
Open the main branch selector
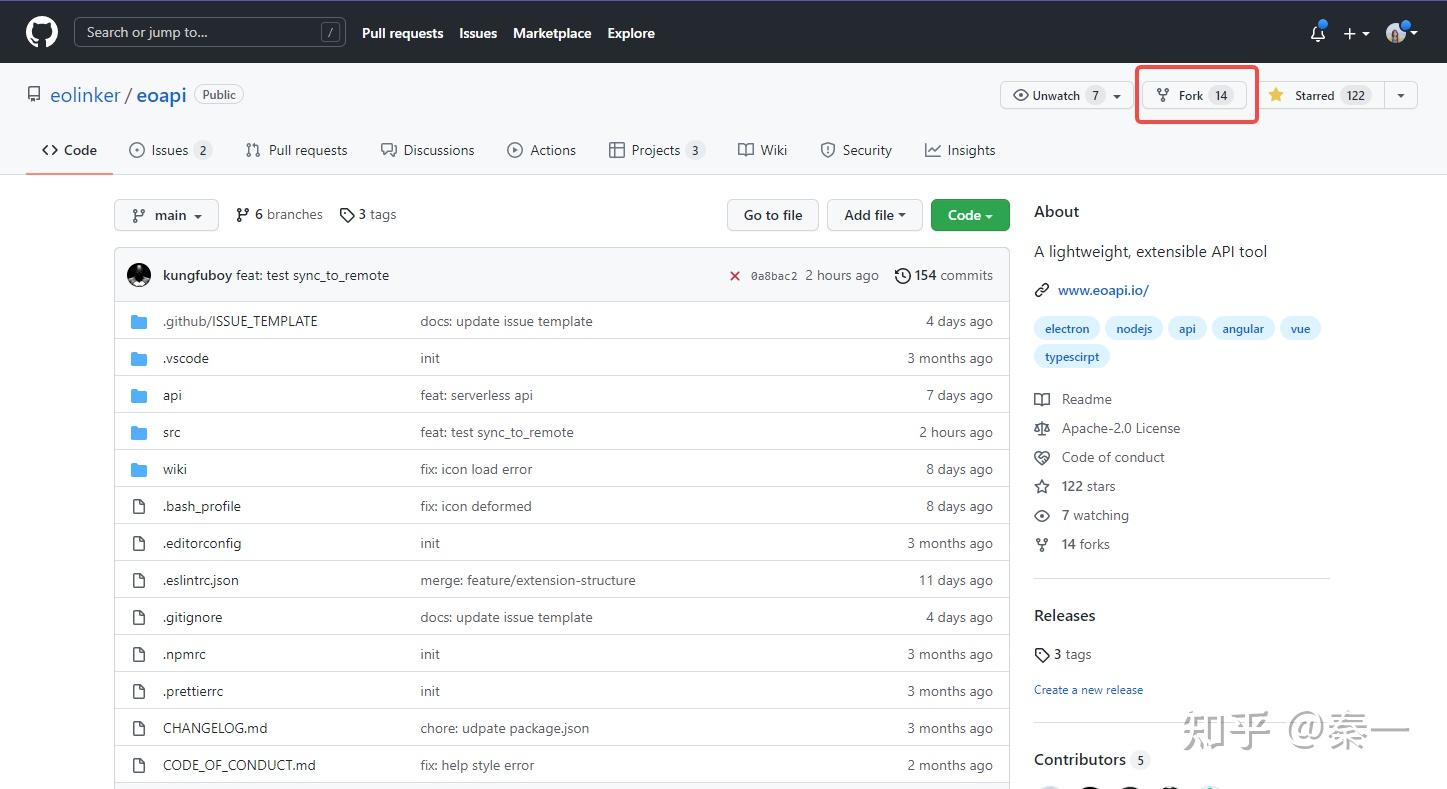(x=166, y=214)
